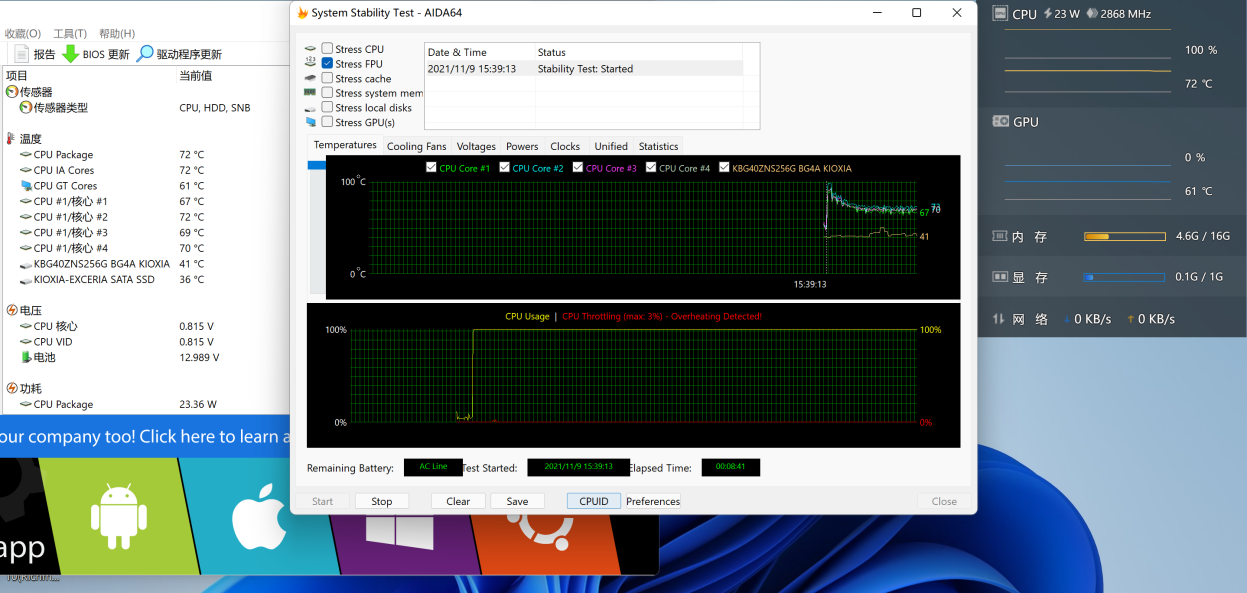The width and height of the screenshot is (1247, 593).
Task: Click the 驱动程序更新 magnifier icon
Action: 145,54
